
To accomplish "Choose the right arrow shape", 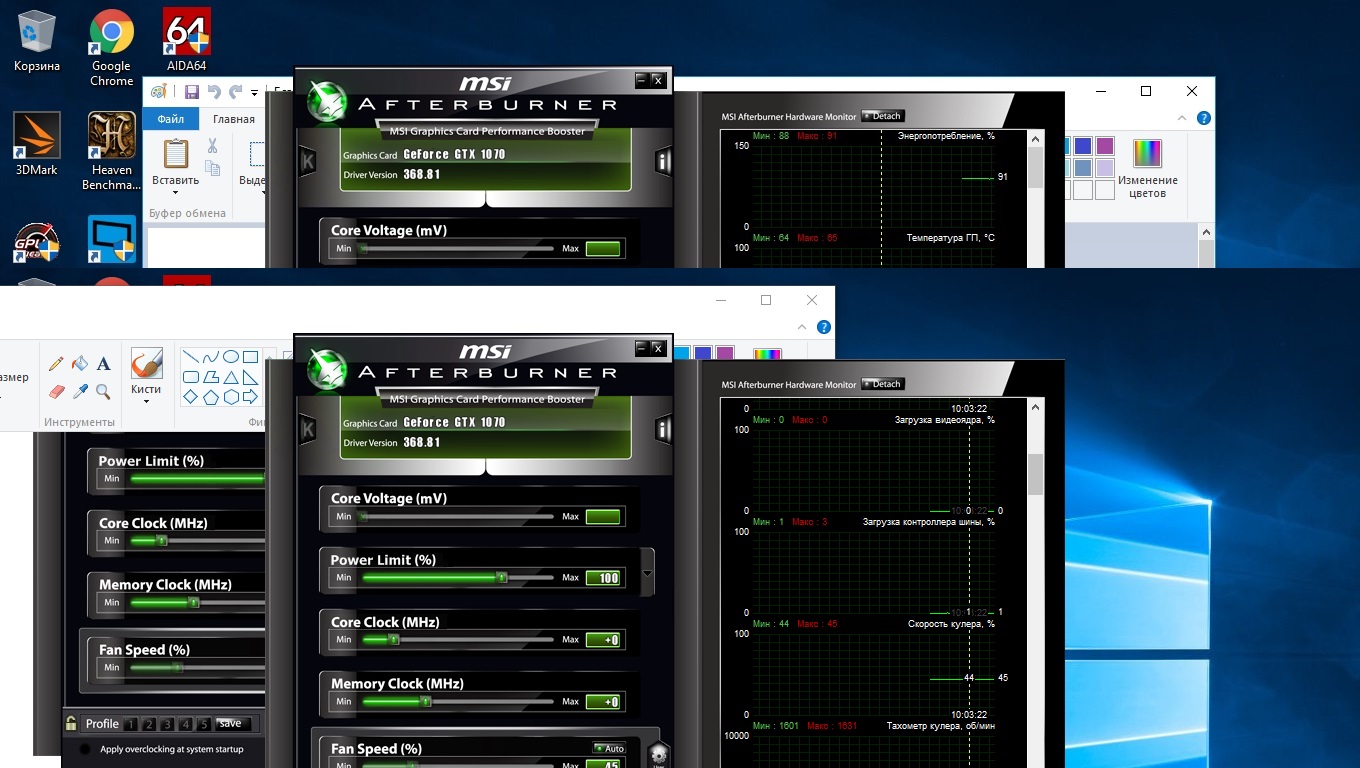I will point(250,397).
